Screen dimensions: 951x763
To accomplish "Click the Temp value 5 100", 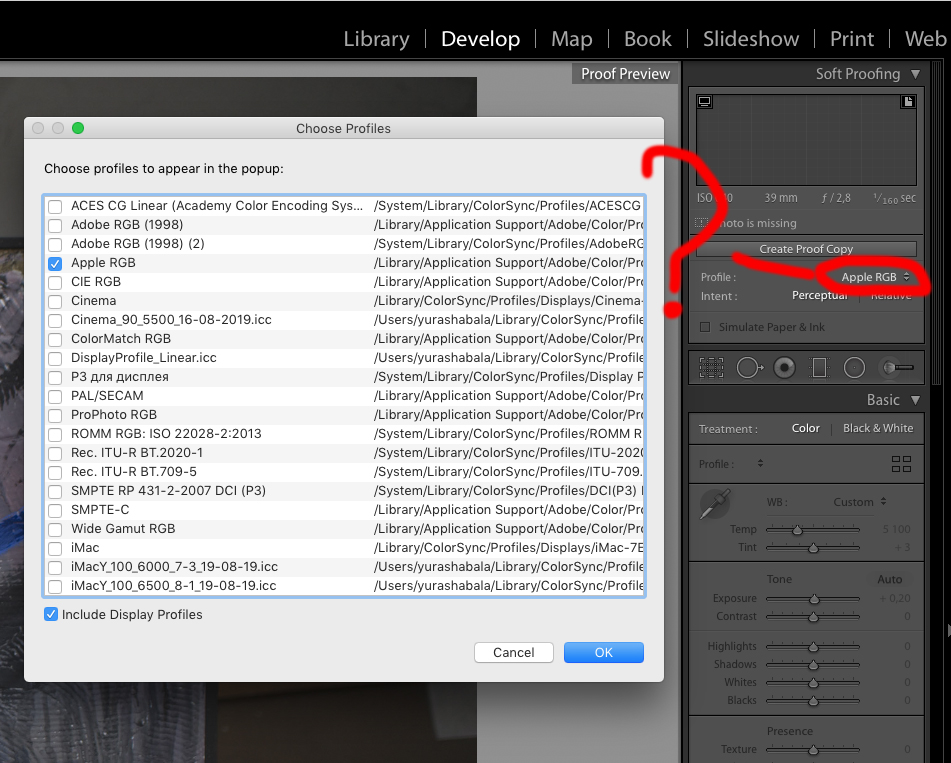I will point(896,529).
